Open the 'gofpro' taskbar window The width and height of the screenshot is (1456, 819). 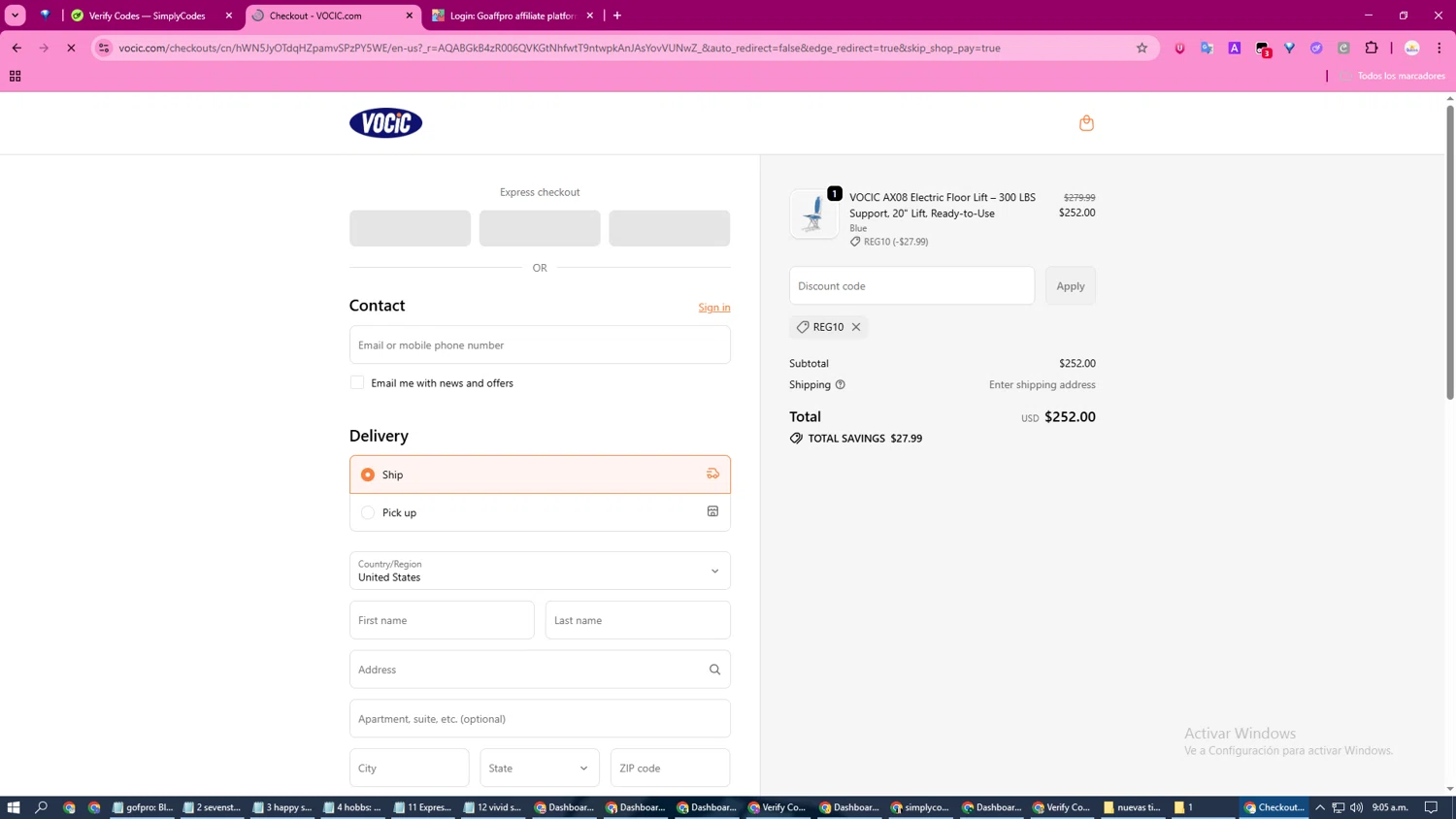[143, 807]
